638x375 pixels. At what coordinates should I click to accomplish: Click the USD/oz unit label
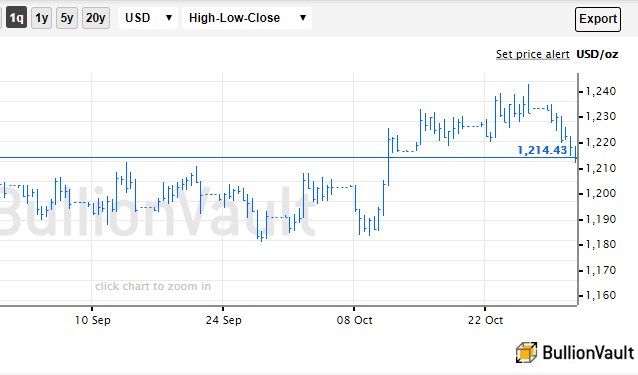pyautogui.click(x=597, y=54)
